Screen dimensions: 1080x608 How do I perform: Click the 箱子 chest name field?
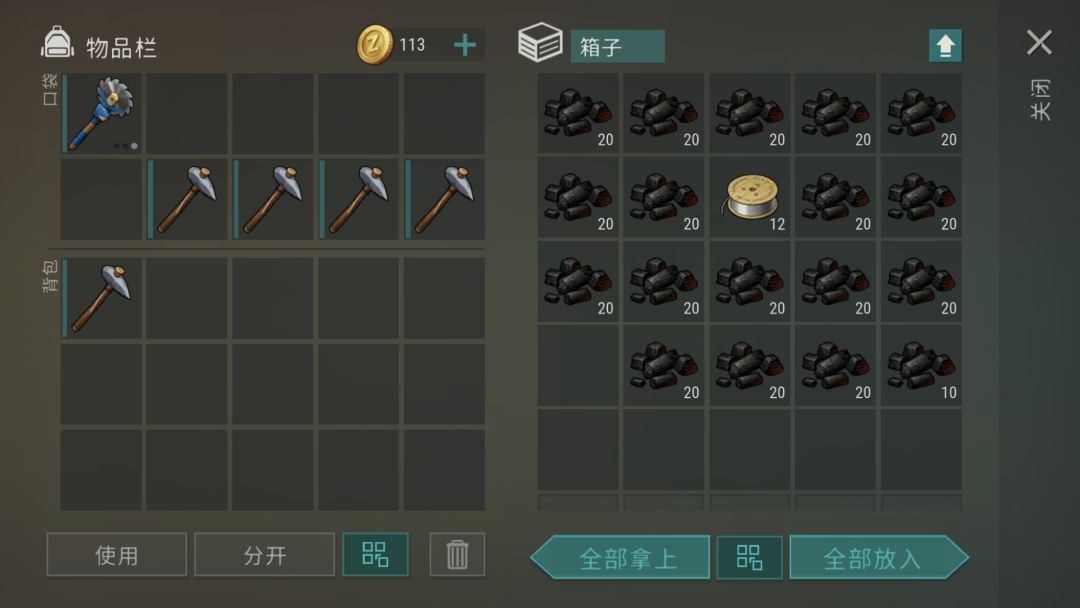point(618,46)
